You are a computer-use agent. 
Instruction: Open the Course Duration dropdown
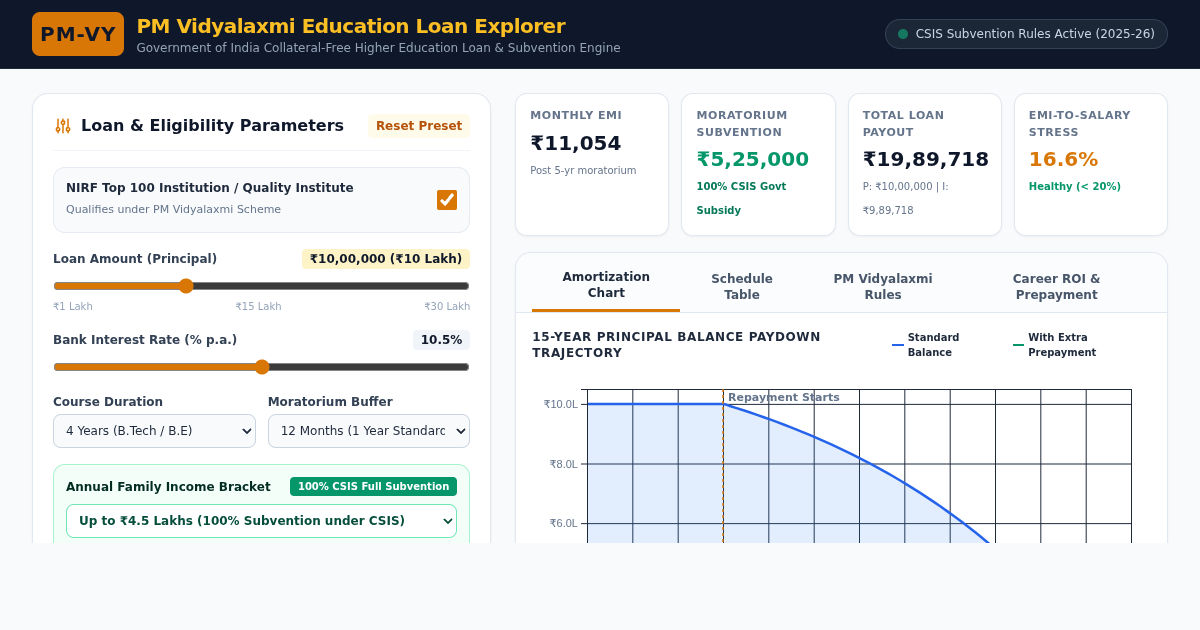pos(154,431)
